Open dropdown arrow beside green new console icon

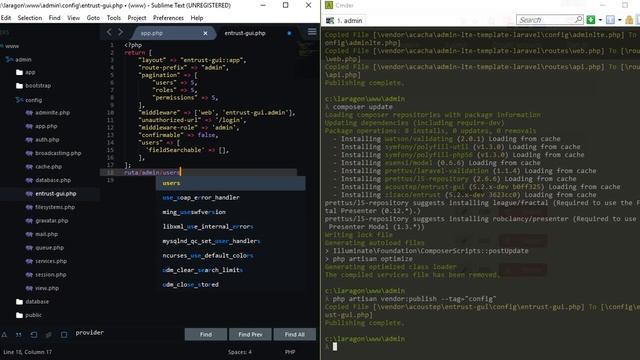point(600,20)
